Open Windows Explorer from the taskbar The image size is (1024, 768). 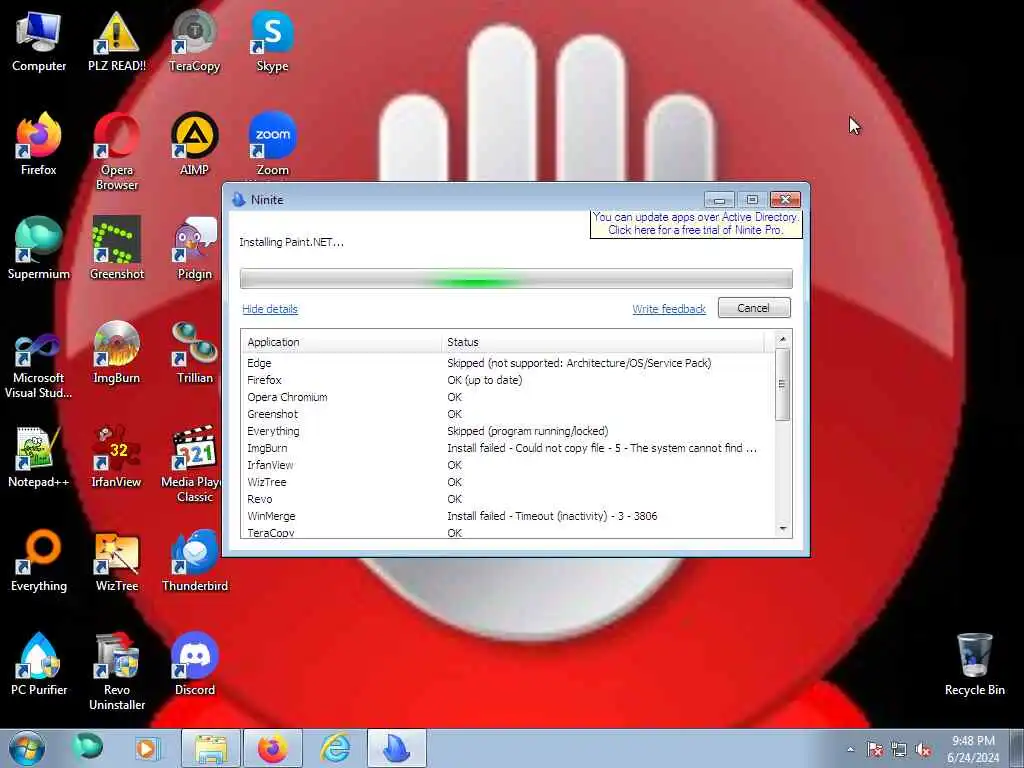point(210,748)
